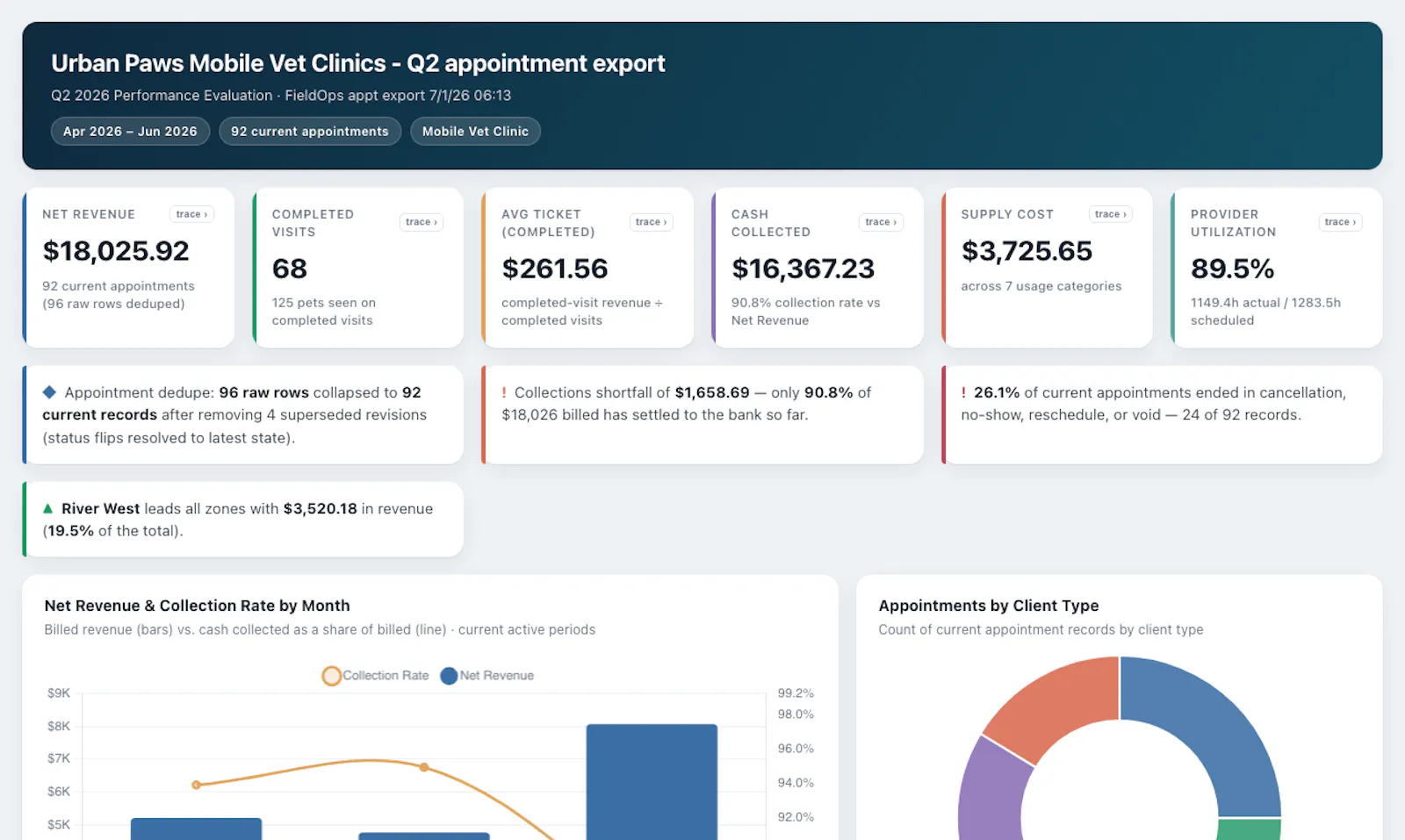Click the 92 current appointments pill
This screenshot has height=840, width=1405.
coord(310,132)
